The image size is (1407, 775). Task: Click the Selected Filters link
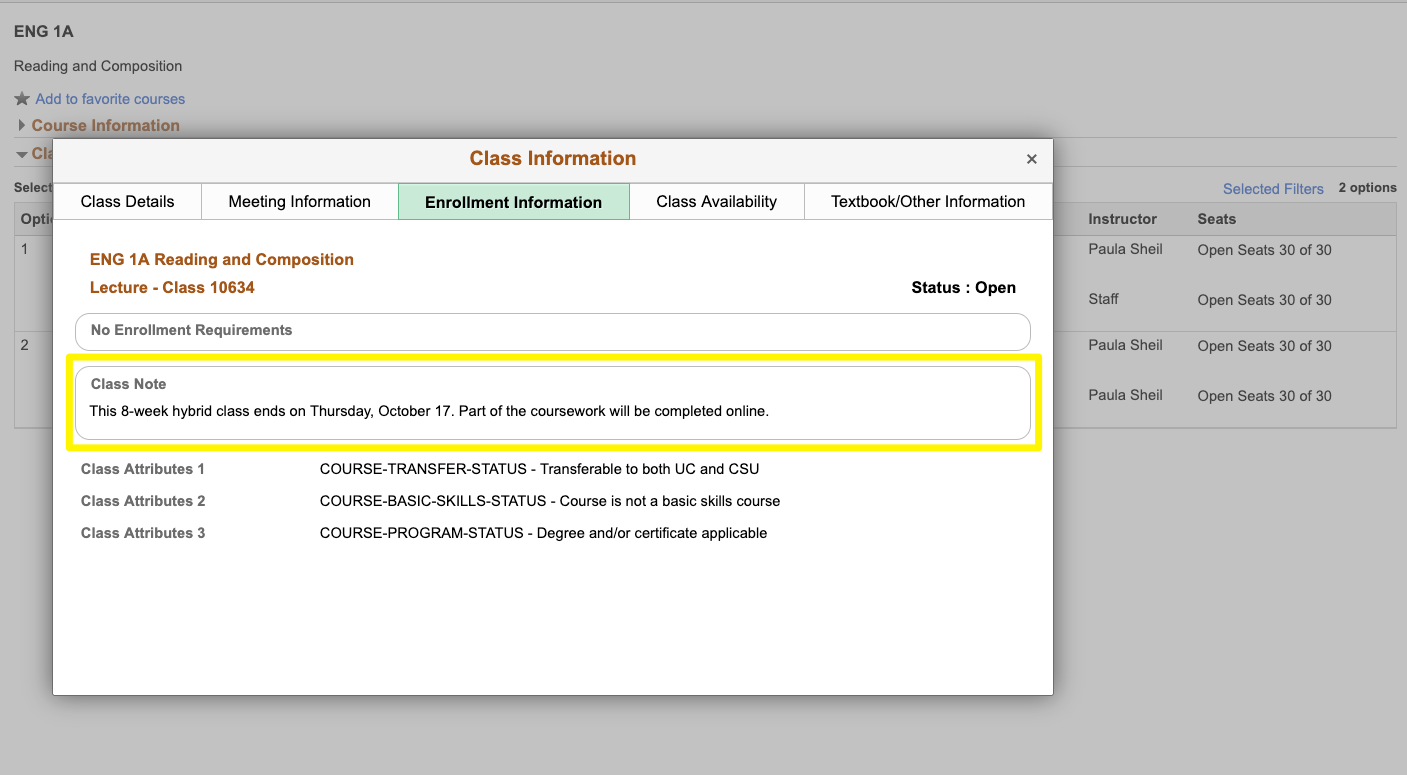pyautogui.click(x=1272, y=189)
